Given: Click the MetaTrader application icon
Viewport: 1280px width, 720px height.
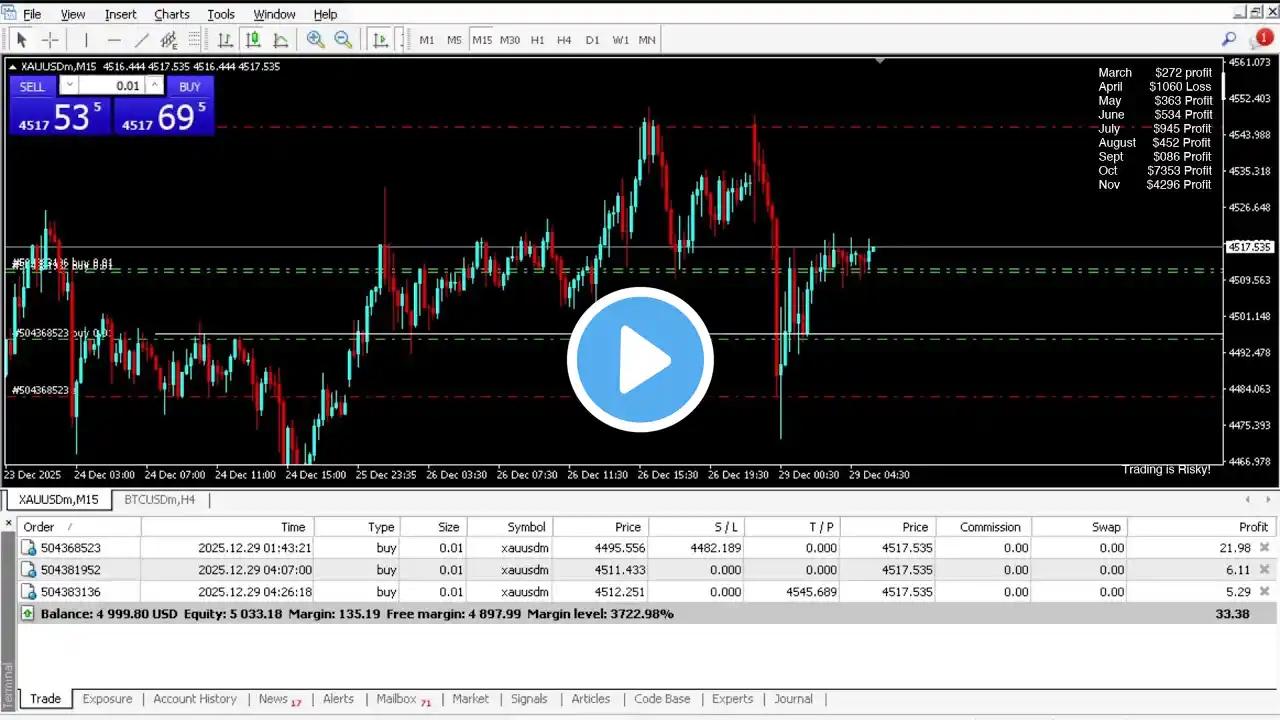Looking at the screenshot, I should (x=10, y=13).
